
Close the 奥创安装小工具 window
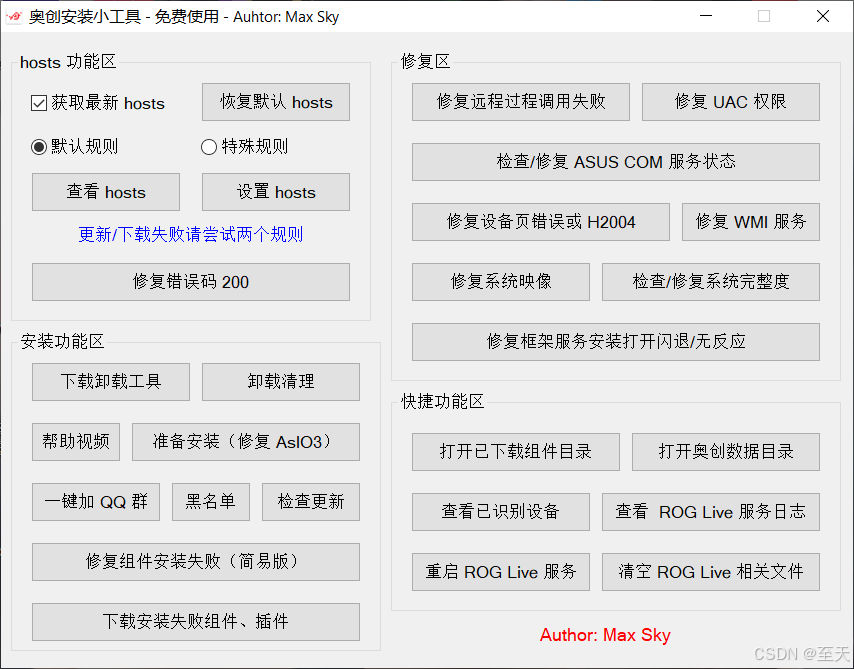click(x=823, y=16)
